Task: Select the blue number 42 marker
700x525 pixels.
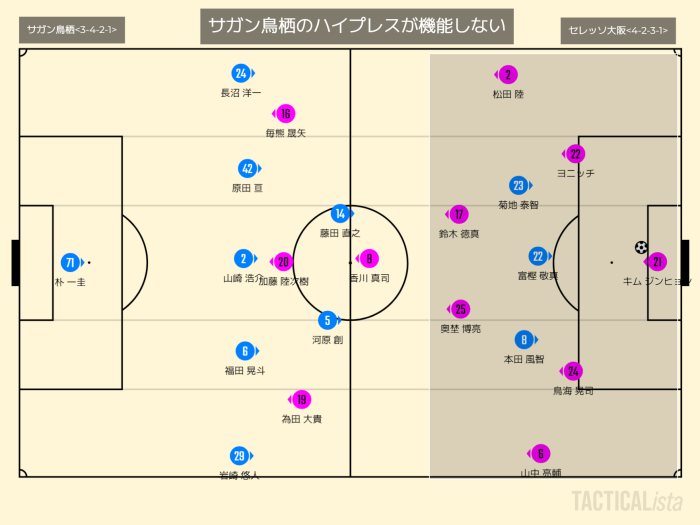Action: [x=248, y=168]
